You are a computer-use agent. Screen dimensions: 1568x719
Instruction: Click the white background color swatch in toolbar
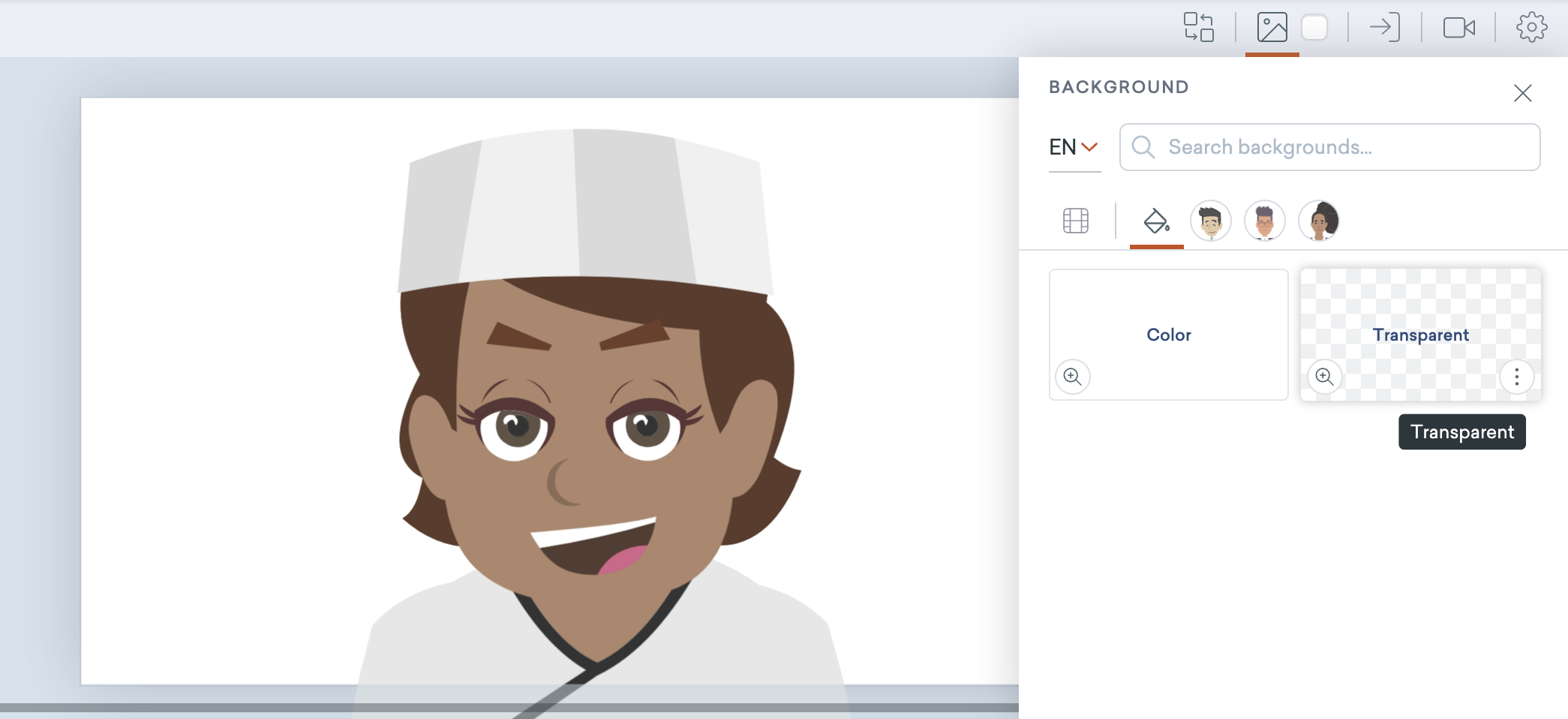[x=1314, y=28]
